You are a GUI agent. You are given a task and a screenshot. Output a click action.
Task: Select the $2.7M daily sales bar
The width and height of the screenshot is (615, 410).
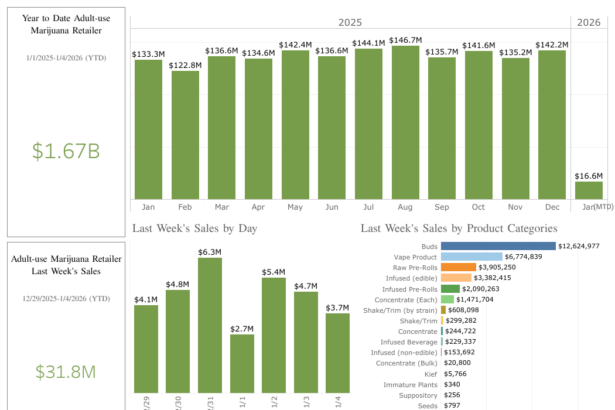pyautogui.click(x=242, y=363)
